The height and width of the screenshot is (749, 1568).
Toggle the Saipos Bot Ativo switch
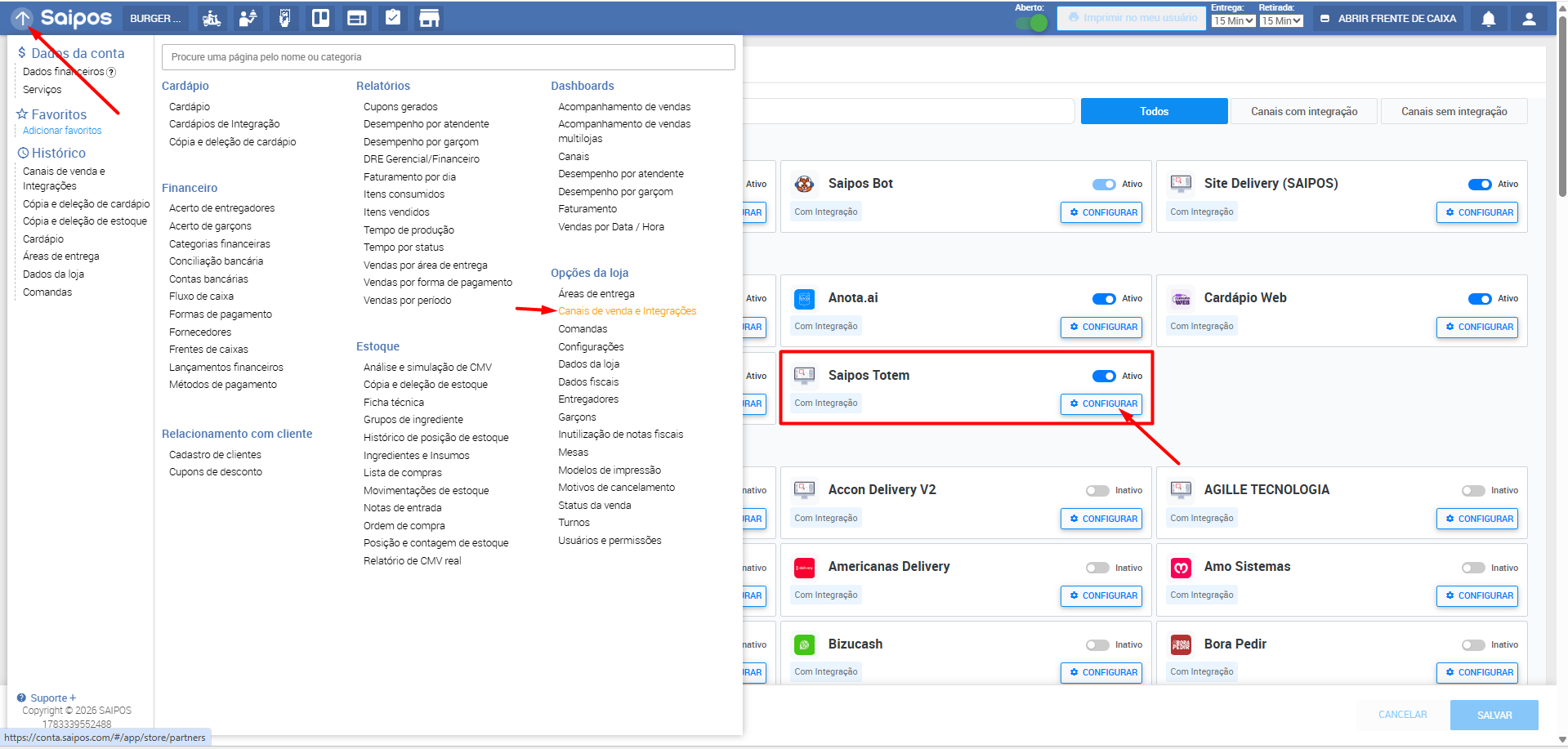tap(1104, 185)
